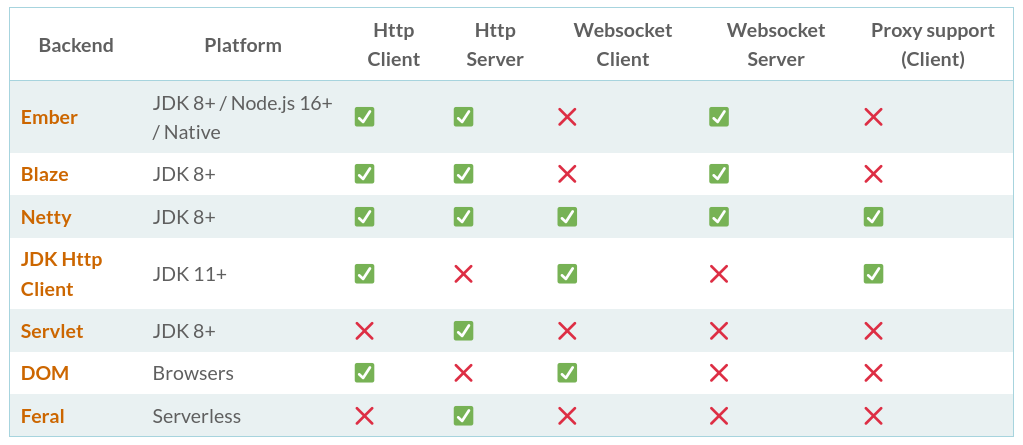Click Feral's Http Server green checkmark
1023x445 pixels.
(463, 416)
